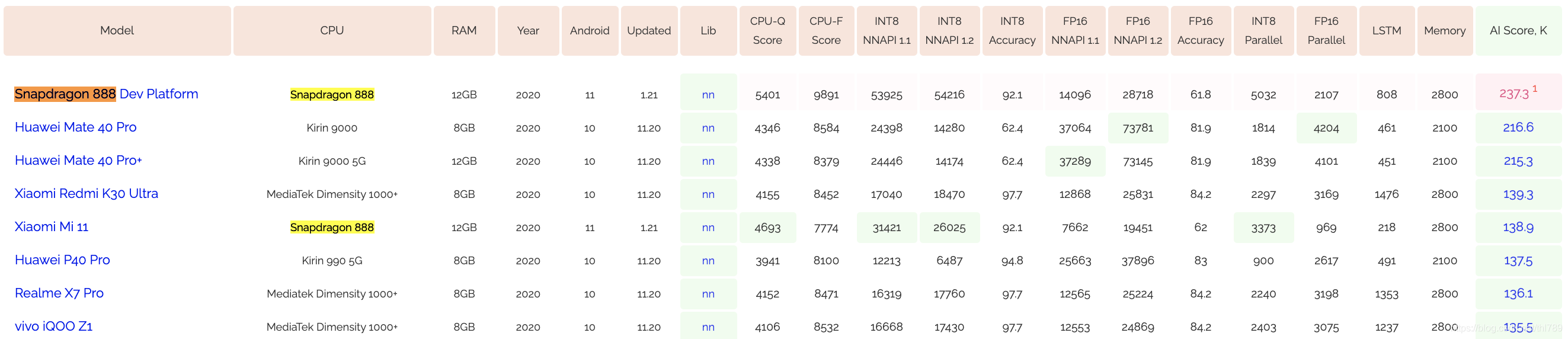Click nn link in Snapdragon 888 Dev Platform row
Screen dimensions: 1568x339
(x=709, y=94)
